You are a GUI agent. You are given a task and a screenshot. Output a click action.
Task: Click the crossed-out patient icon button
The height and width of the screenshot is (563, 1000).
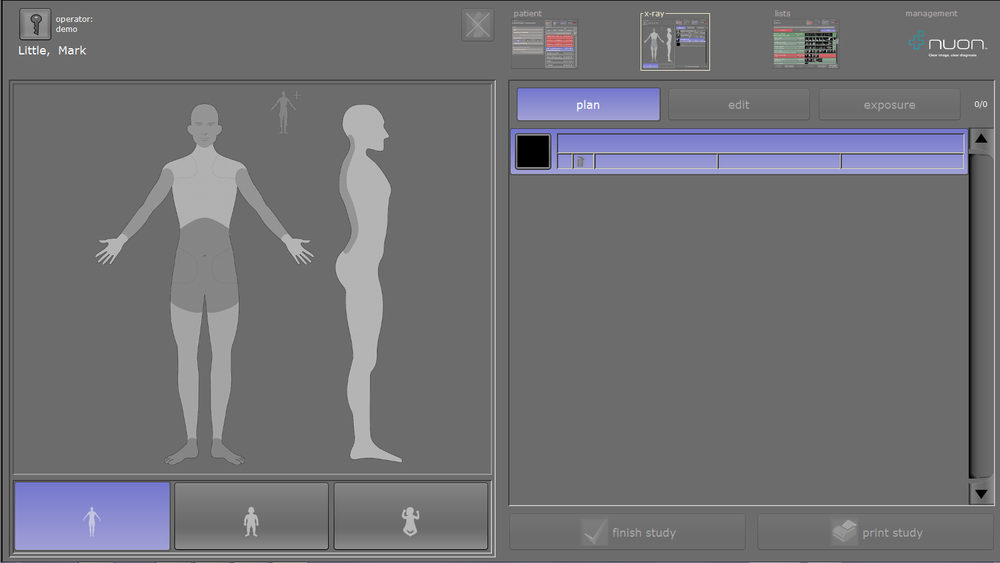pyautogui.click(x=478, y=25)
